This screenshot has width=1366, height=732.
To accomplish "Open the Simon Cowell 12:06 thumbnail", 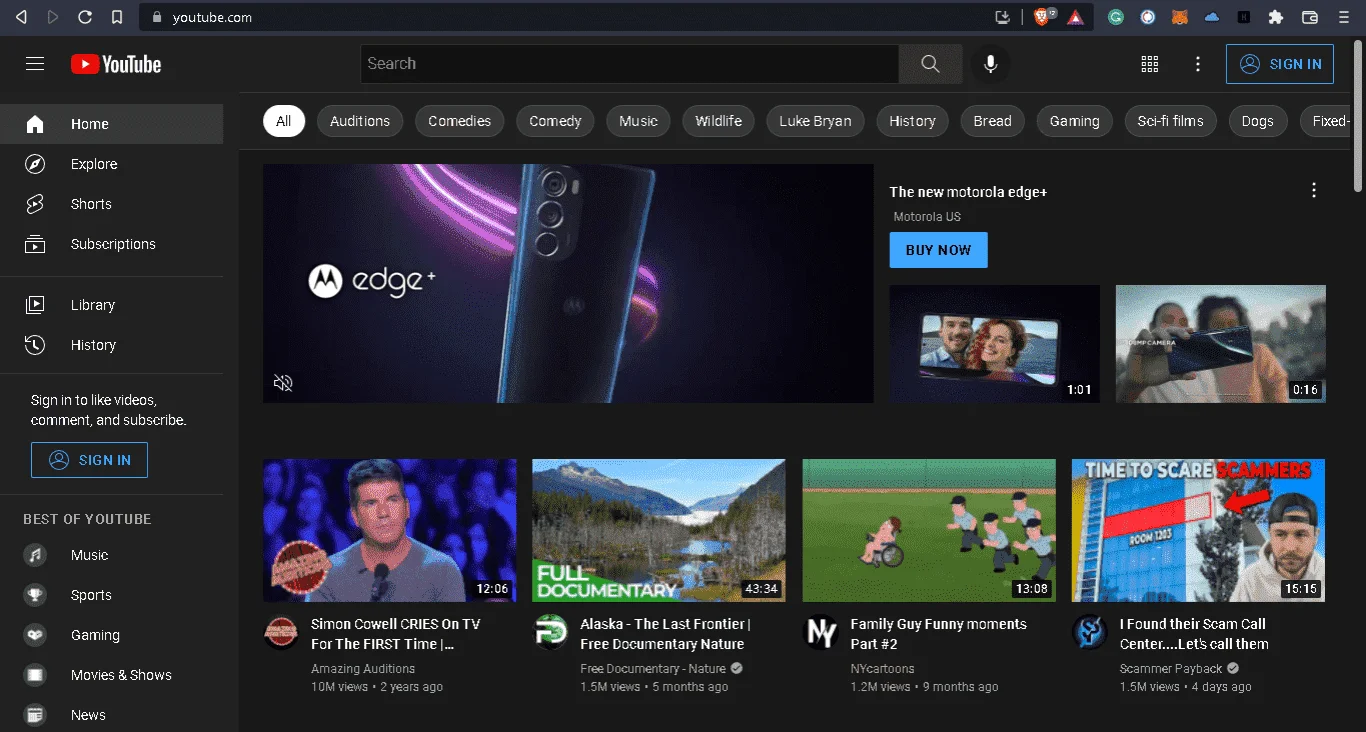I will 390,530.
